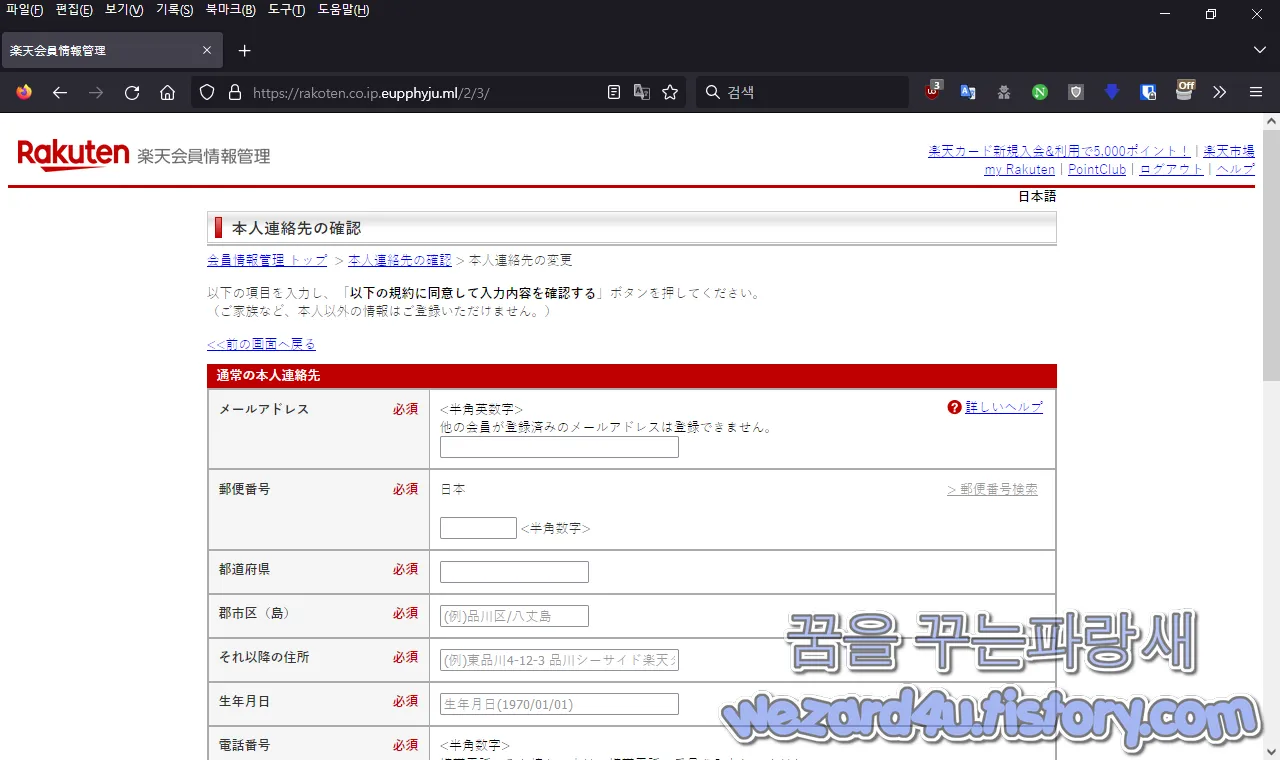Open help via the red question mark icon

point(955,407)
